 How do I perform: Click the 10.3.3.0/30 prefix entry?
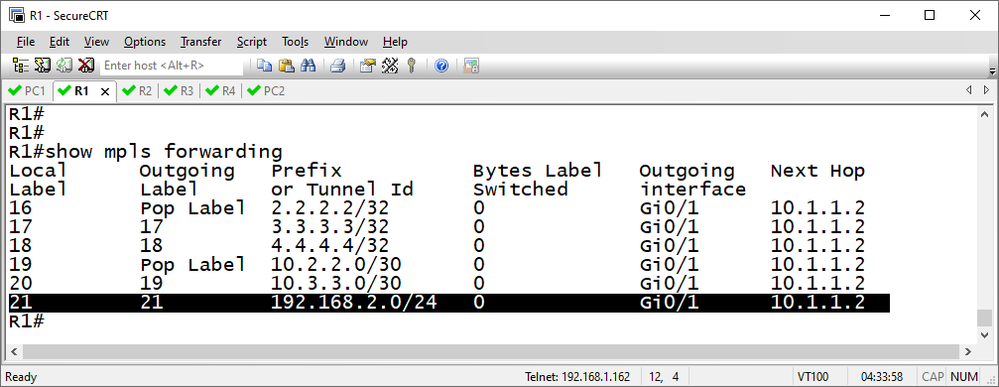337,284
